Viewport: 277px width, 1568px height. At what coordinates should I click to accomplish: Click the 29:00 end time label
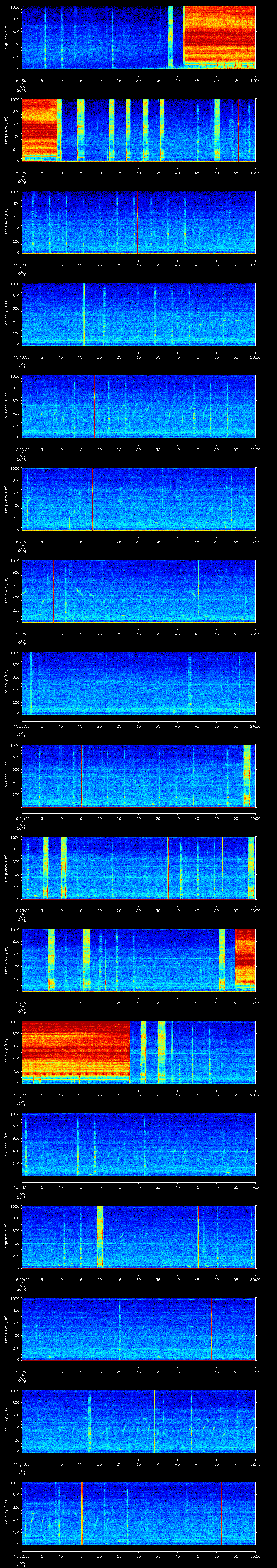[256, 1187]
